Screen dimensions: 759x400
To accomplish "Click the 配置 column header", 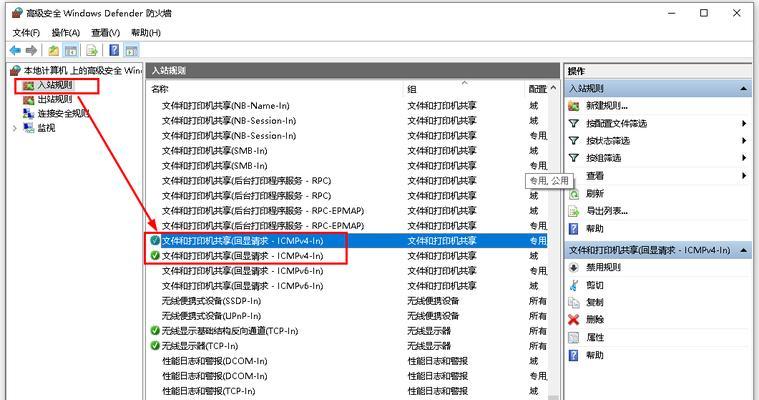I will click(x=537, y=89).
